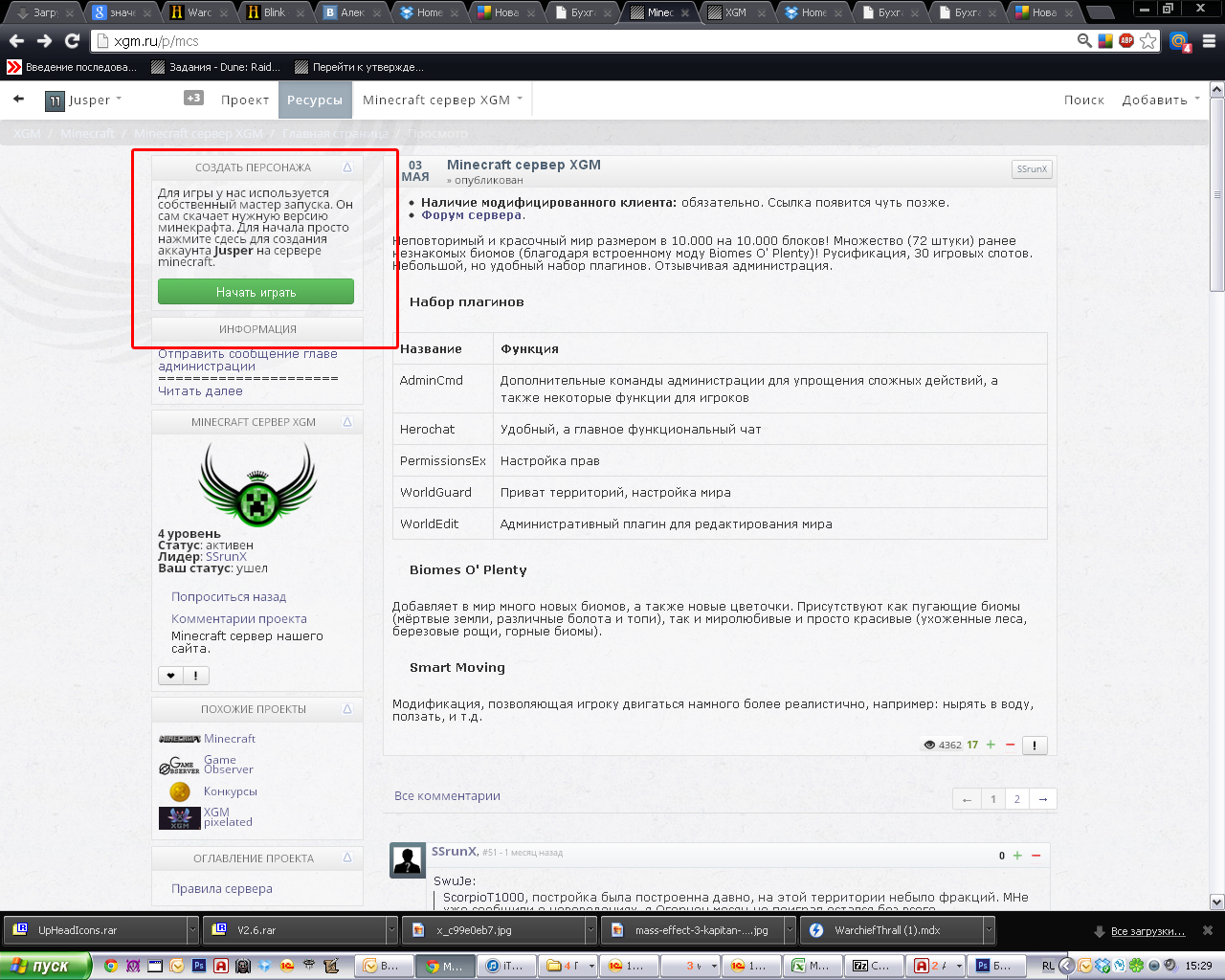Screen dimensions: 1225x980
Task: Upvote SSrunX's comment with green plus
Action: pyautogui.click(x=1017, y=856)
